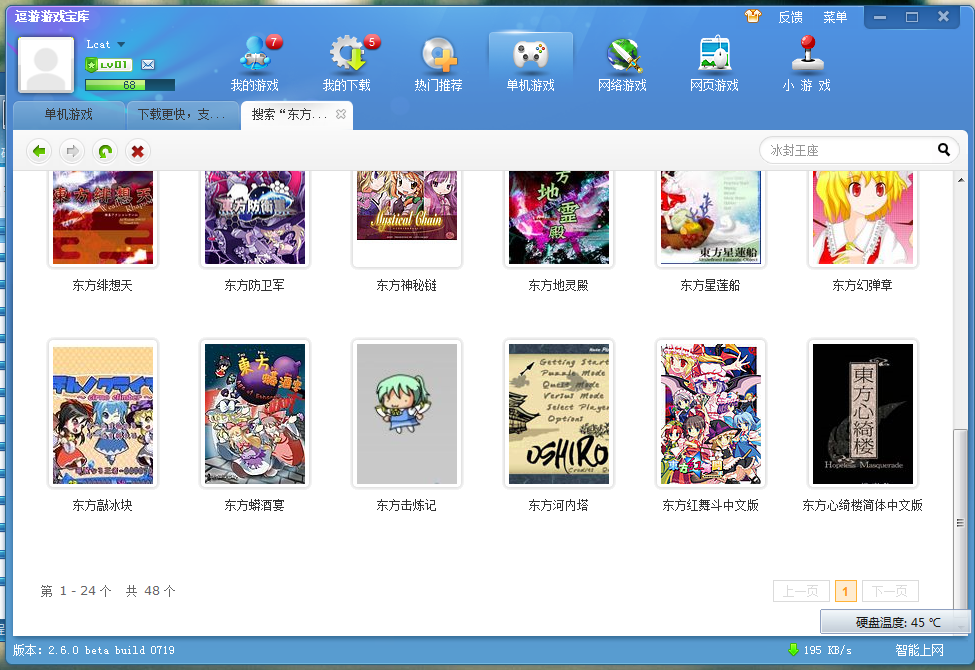Click the 硬盘温度 45℃ indicator

[x=894, y=622]
